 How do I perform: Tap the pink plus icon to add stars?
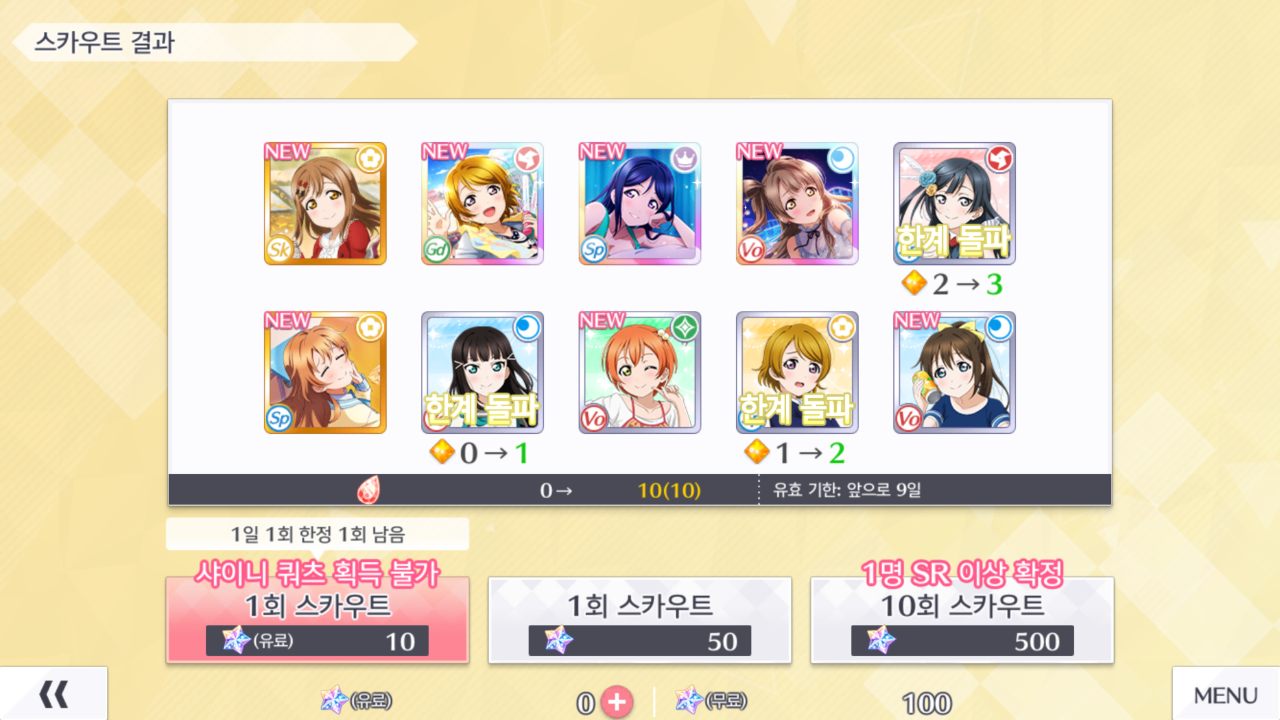617,703
